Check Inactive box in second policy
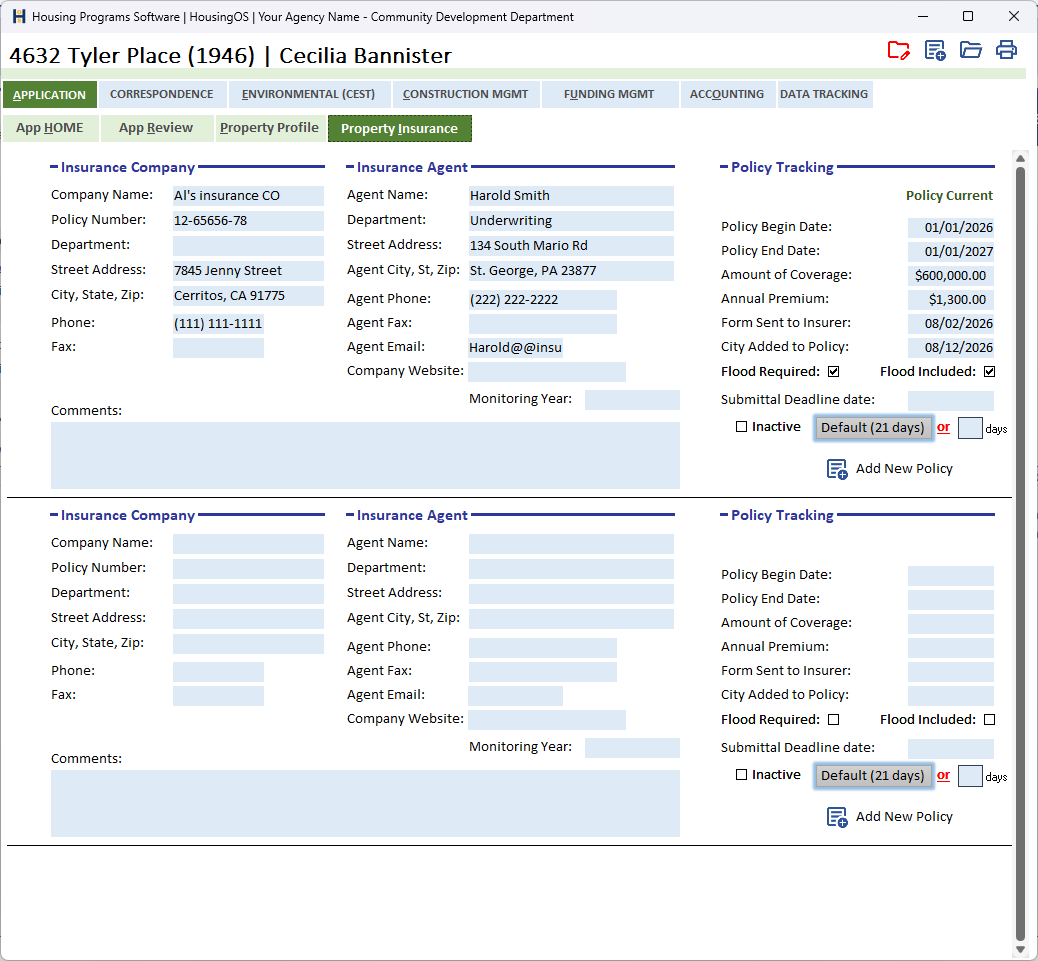Image resolution: width=1038 pixels, height=961 pixels. 741,774
